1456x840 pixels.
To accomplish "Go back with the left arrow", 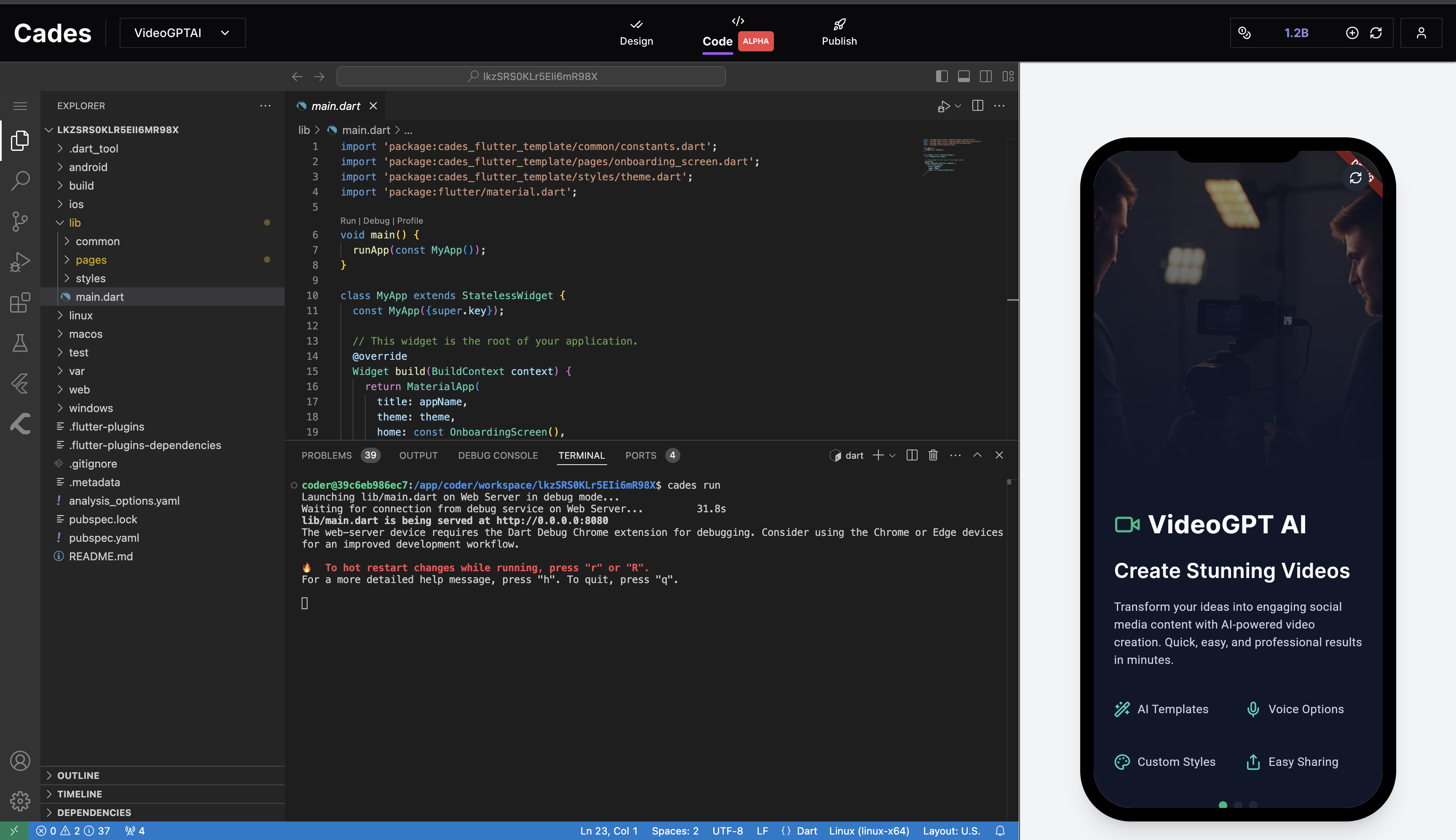I will click(x=297, y=76).
